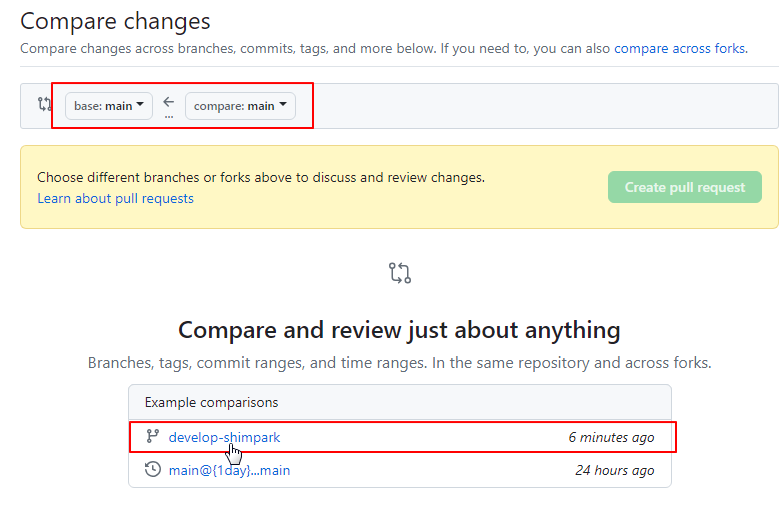This screenshot has width=784, height=515.
Task: Open the compare: main branch dropdown
Action: coord(240,106)
